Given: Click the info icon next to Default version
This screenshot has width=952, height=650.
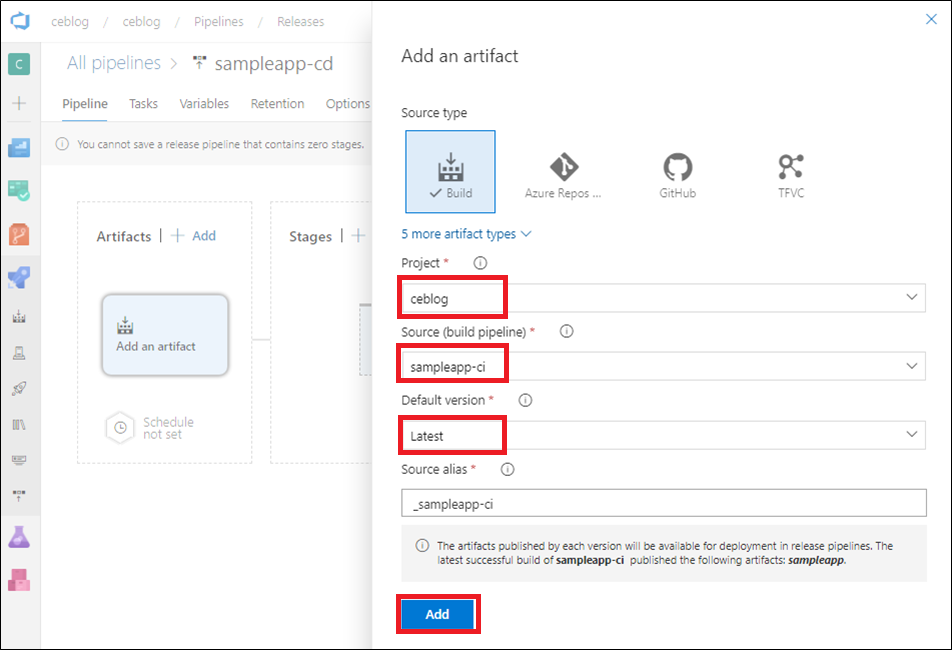Looking at the screenshot, I should tap(525, 400).
